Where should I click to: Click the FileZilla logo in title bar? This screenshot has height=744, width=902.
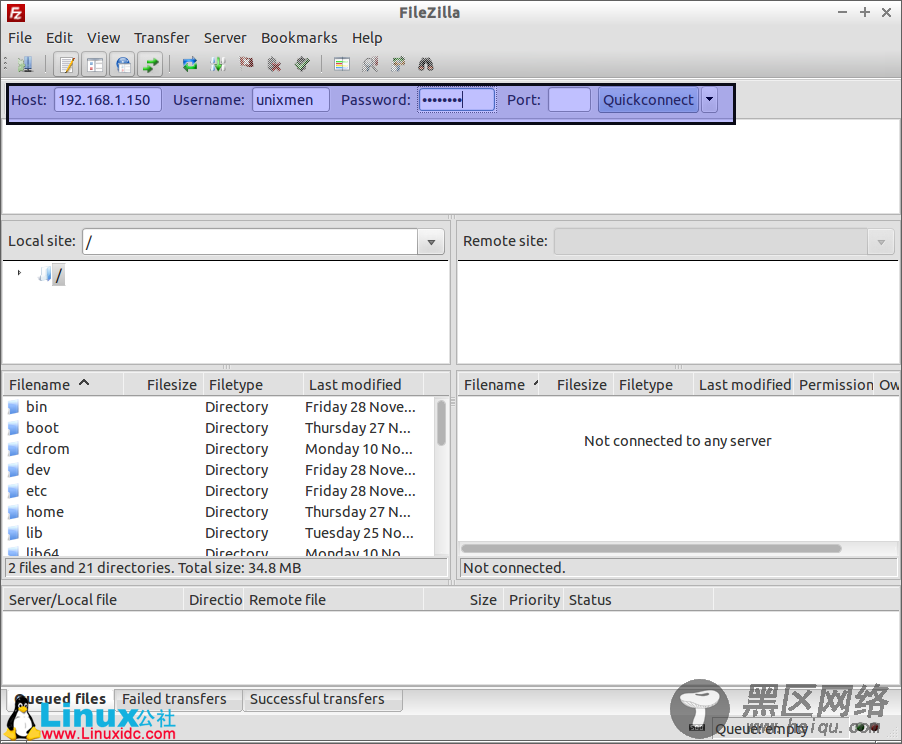pos(16,13)
